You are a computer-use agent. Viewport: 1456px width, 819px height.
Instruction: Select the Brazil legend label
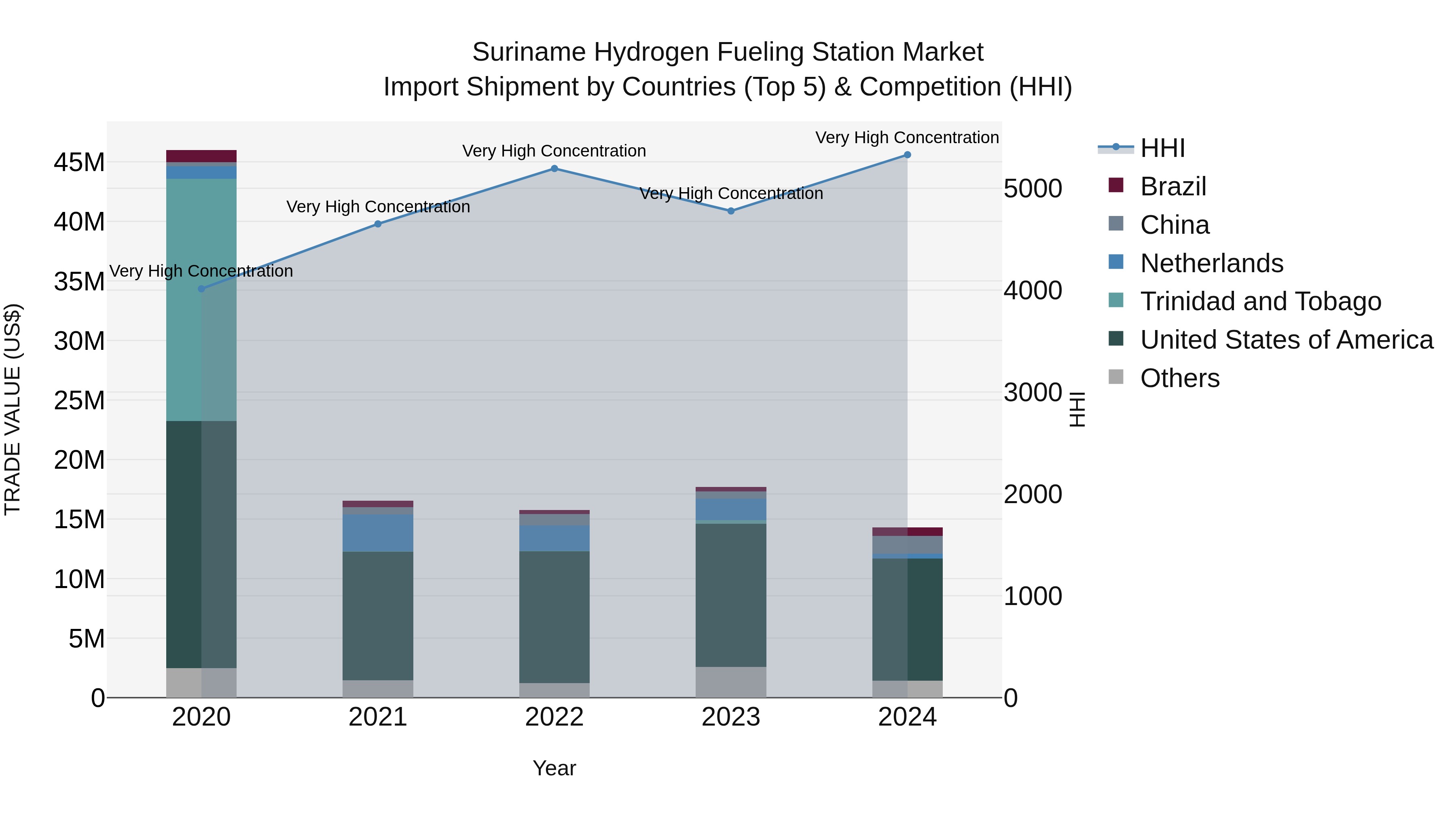click(x=1173, y=186)
